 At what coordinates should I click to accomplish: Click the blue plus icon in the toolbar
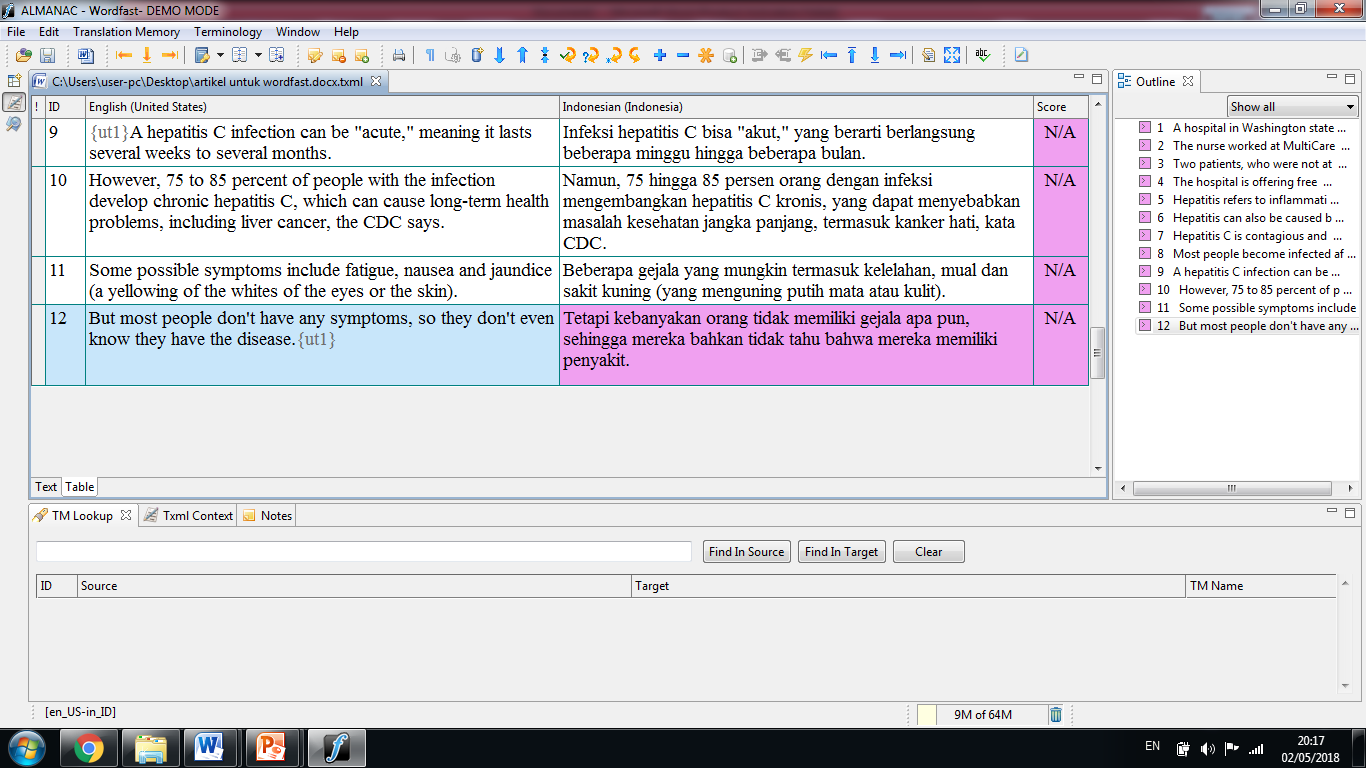pos(660,56)
